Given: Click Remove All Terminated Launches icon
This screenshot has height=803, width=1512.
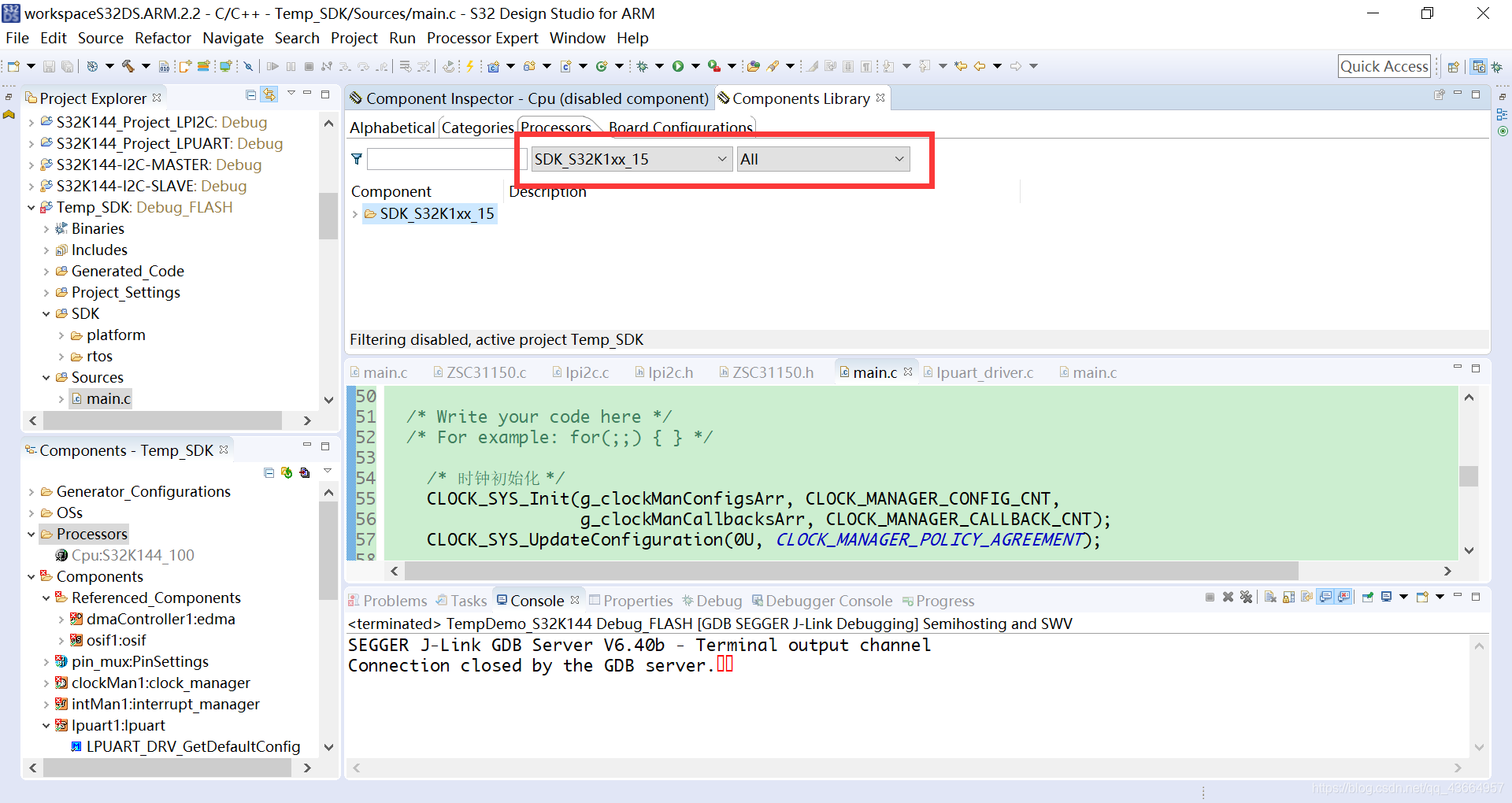Looking at the screenshot, I should pos(1246,597).
